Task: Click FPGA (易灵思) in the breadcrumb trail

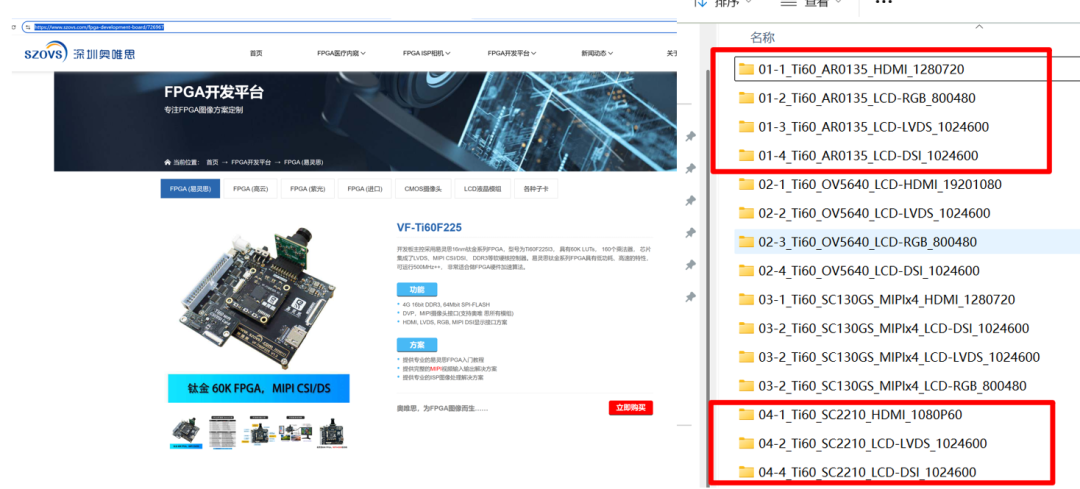Action: (304, 163)
